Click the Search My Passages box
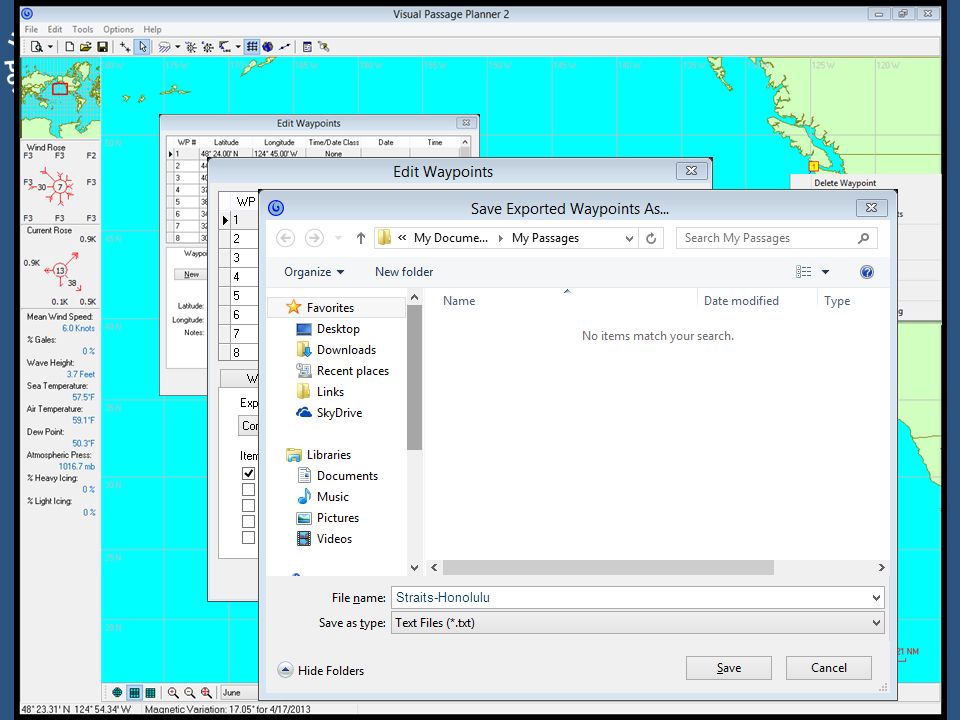Image resolution: width=960 pixels, height=720 pixels. [x=776, y=238]
